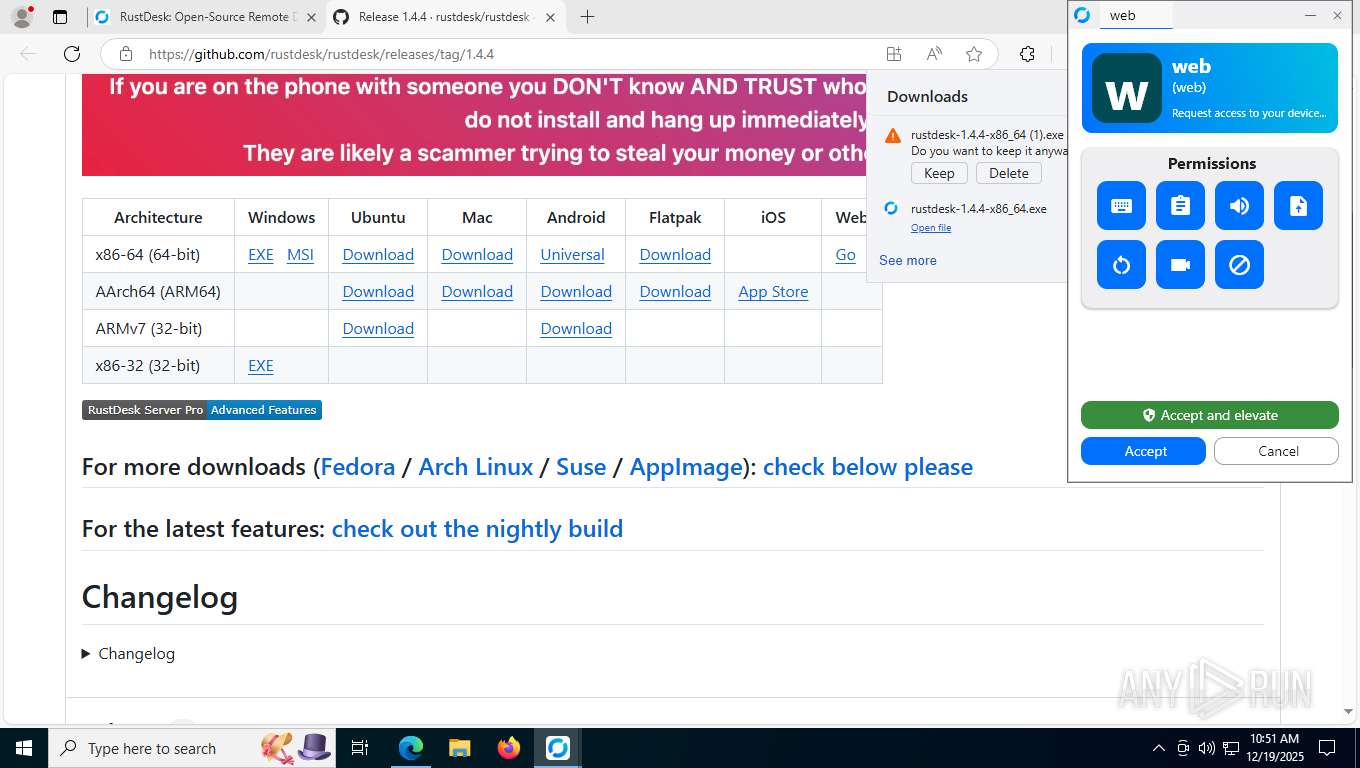Close the Release 1.4.4 GitHub tab
The width and height of the screenshot is (1360, 768).
550,17
